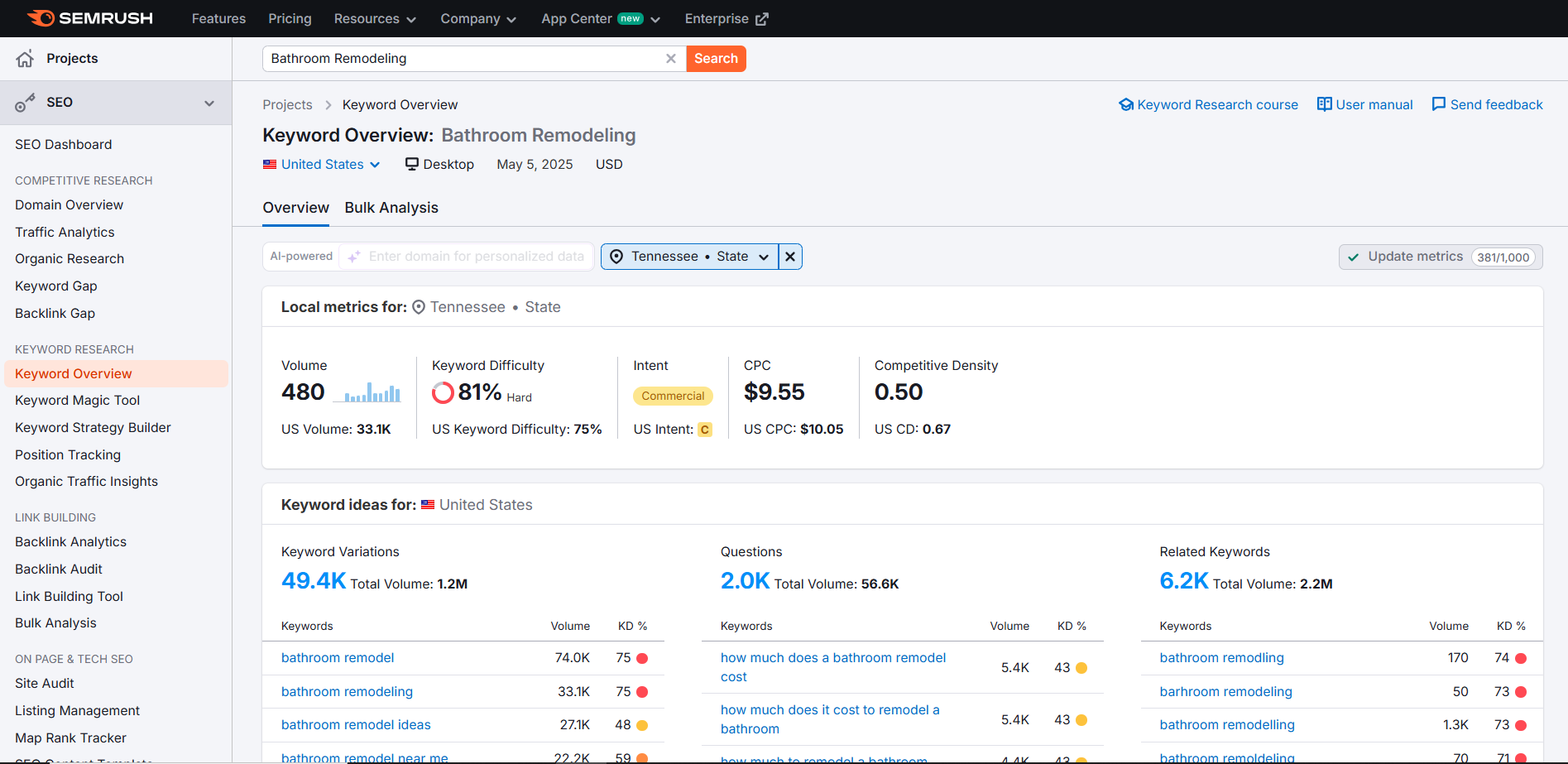This screenshot has width=1568, height=764.
Task: Click the Send feedback chat icon
Action: click(x=1439, y=104)
